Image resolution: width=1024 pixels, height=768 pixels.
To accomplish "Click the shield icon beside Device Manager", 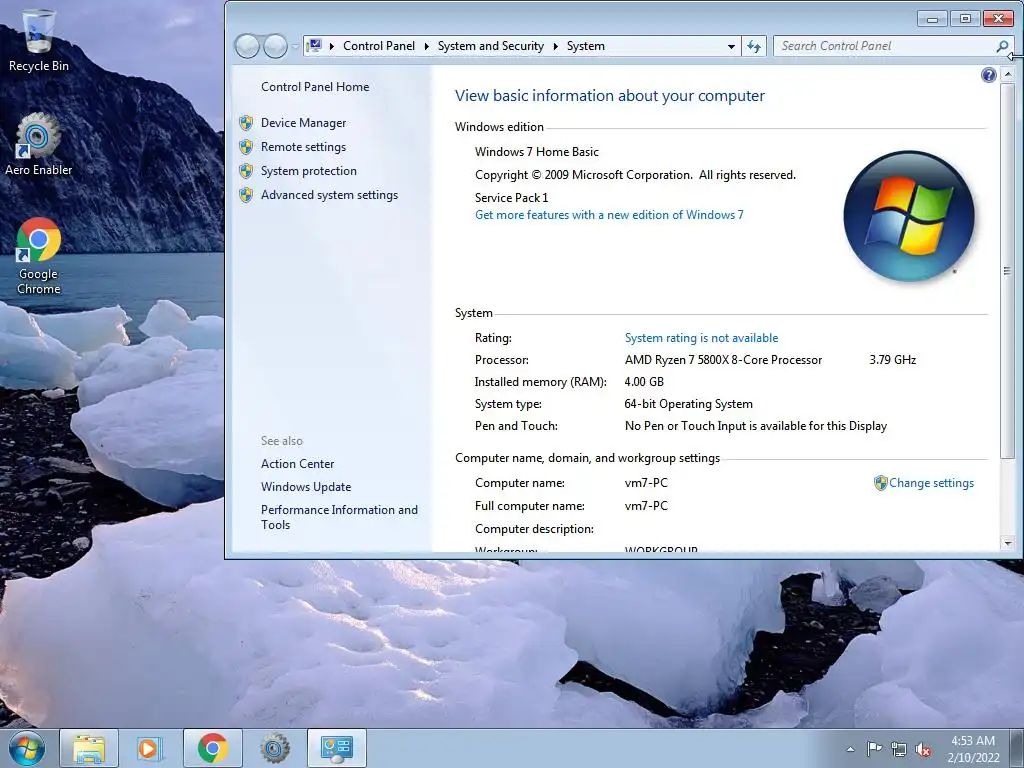I will 246,123.
